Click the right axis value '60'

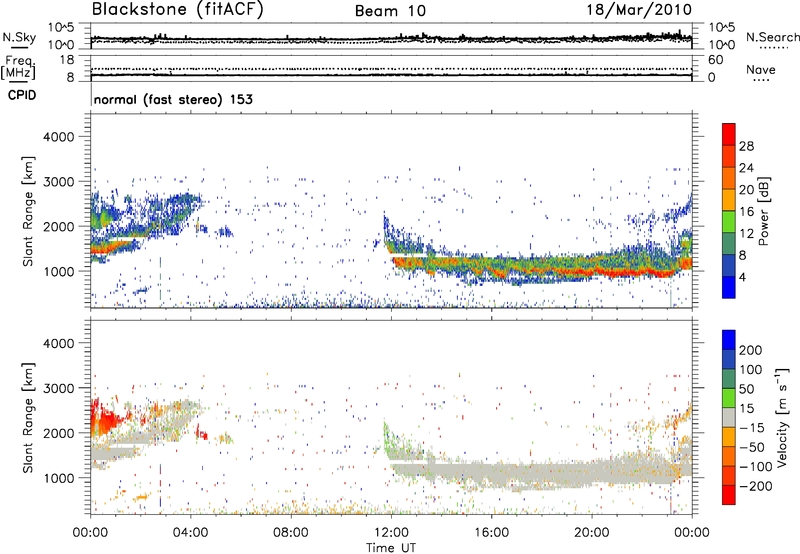pyautogui.click(x=716, y=60)
